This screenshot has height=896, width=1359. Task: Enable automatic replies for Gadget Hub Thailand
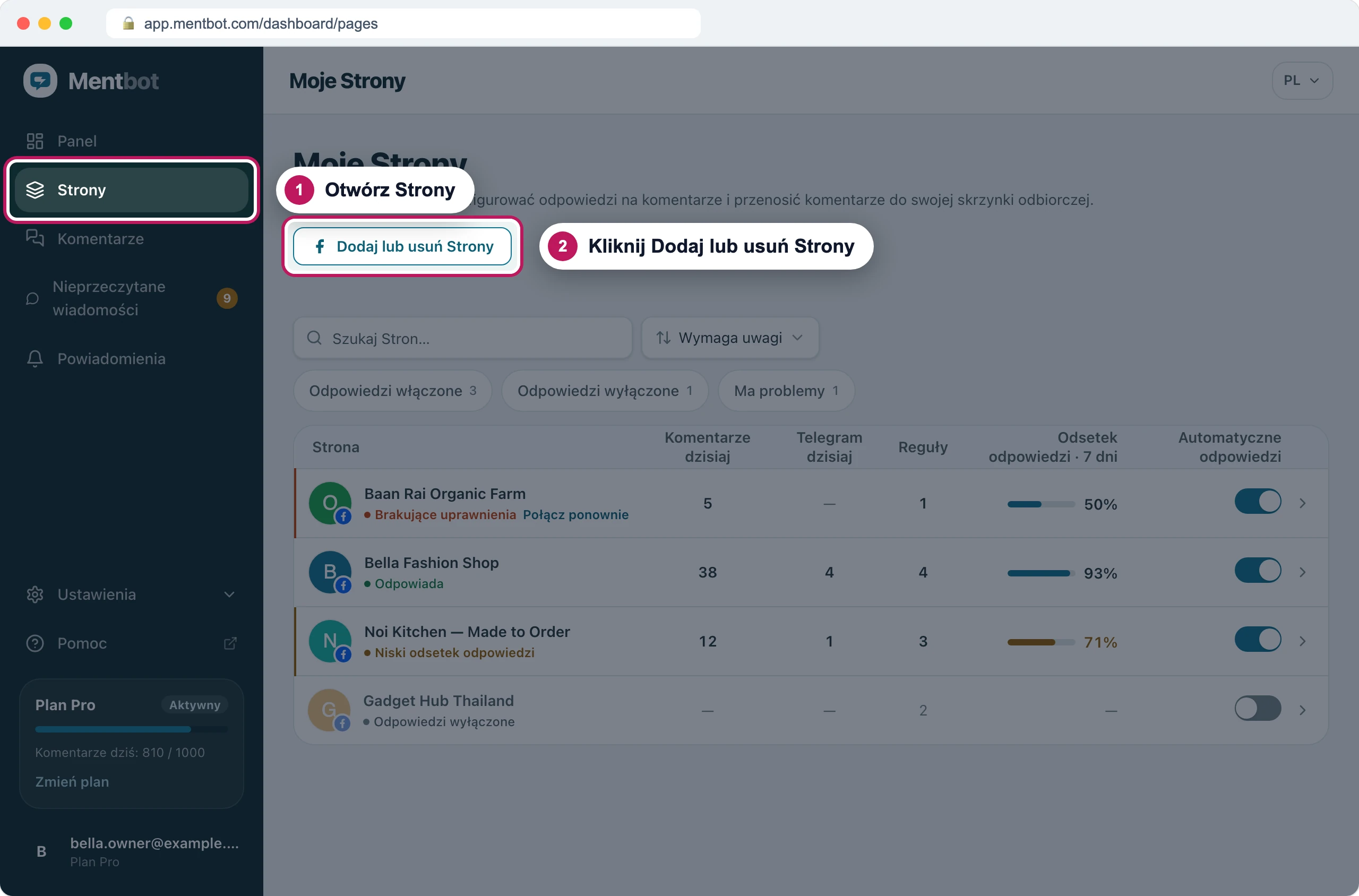(x=1257, y=709)
